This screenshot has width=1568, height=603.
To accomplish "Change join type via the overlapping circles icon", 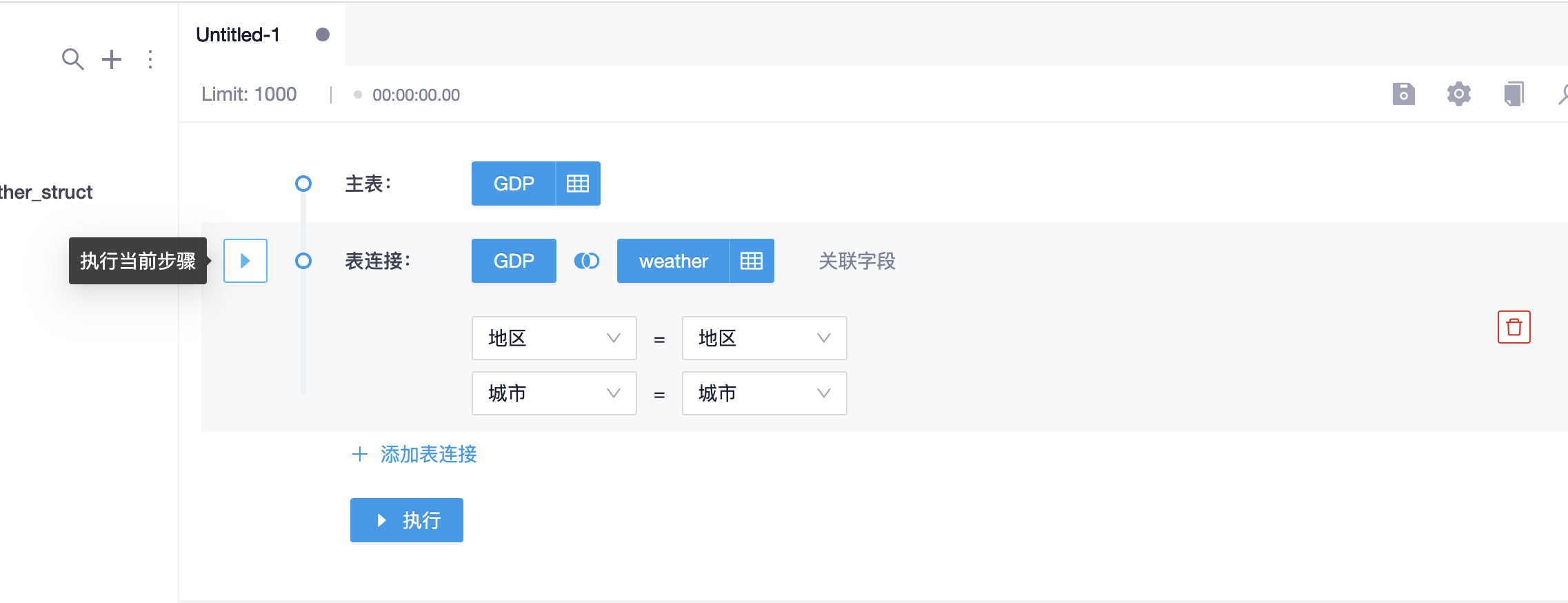I will click(x=587, y=261).
